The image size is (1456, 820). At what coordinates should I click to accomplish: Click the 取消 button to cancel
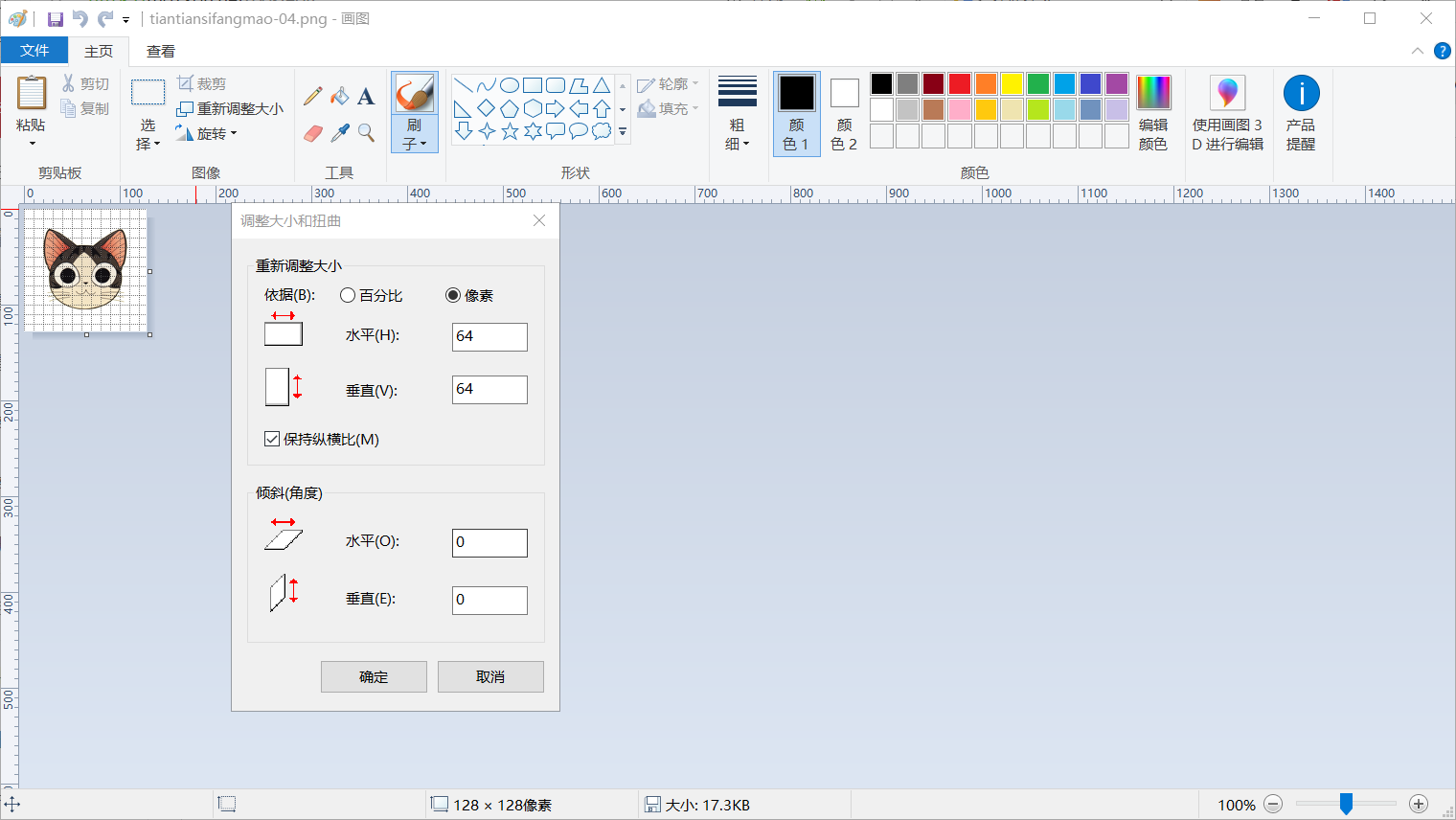coord(490,676)
